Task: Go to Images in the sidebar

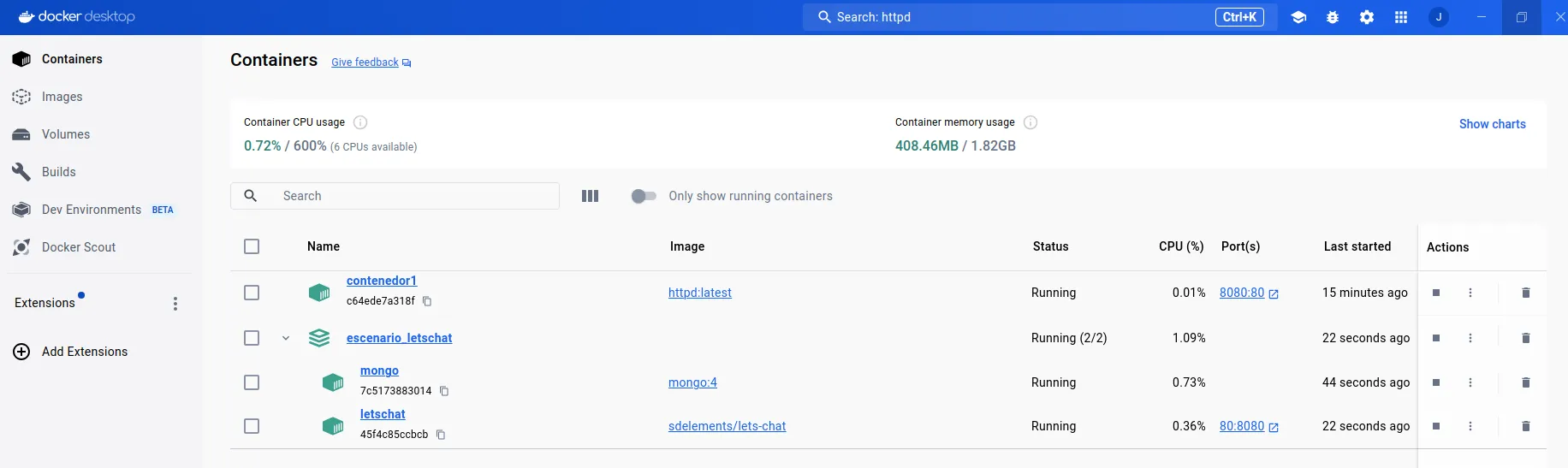Action: 62,97
